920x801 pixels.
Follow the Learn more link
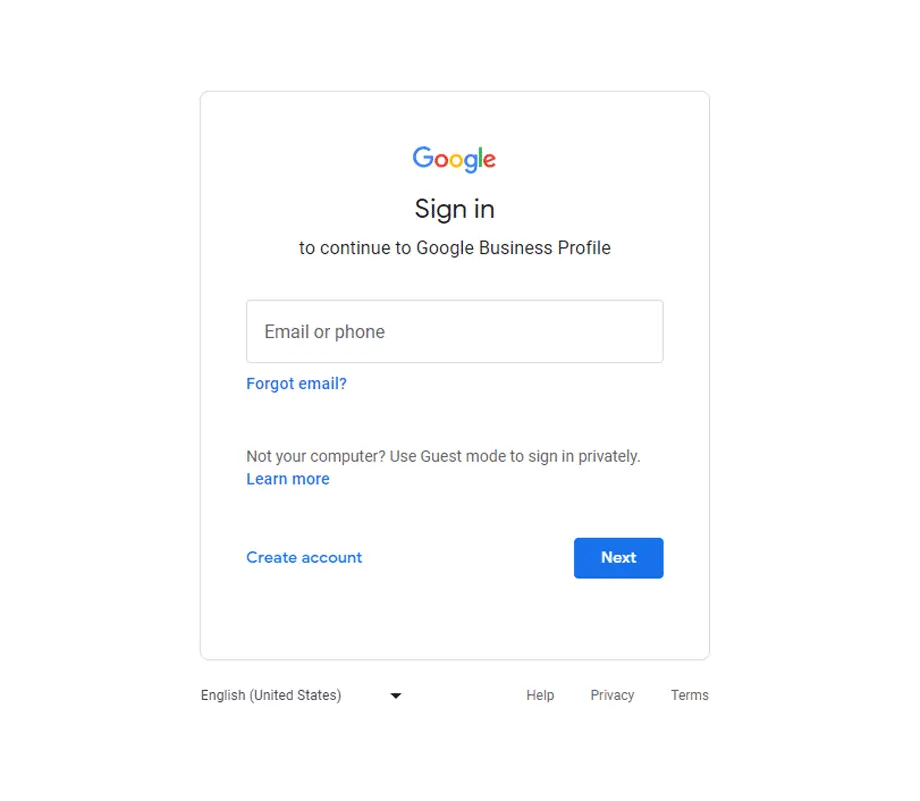click(288, 479)
